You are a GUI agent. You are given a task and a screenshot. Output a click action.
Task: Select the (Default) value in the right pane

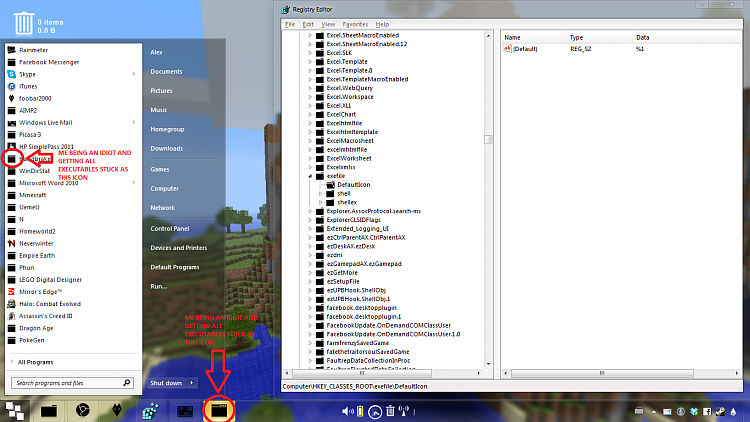pos(525,49)
